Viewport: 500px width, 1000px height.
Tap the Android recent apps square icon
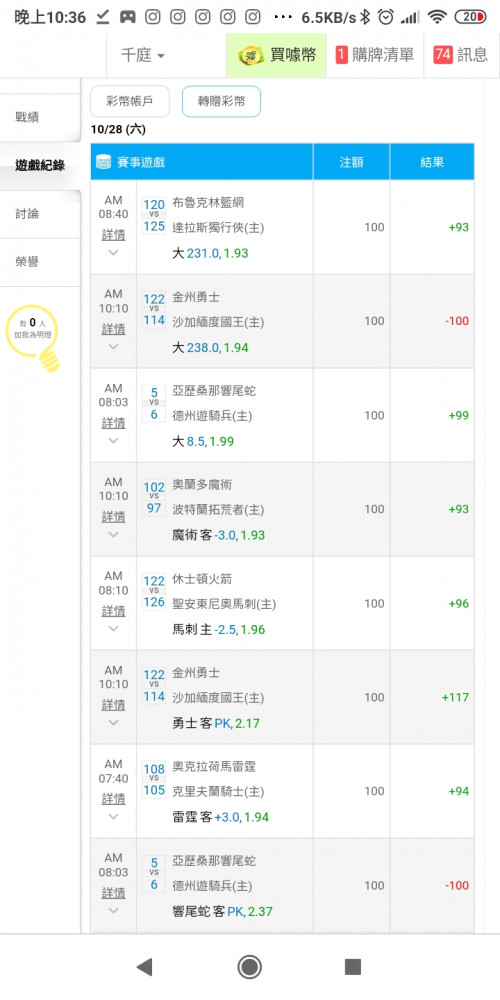click(x=353, y=967)
